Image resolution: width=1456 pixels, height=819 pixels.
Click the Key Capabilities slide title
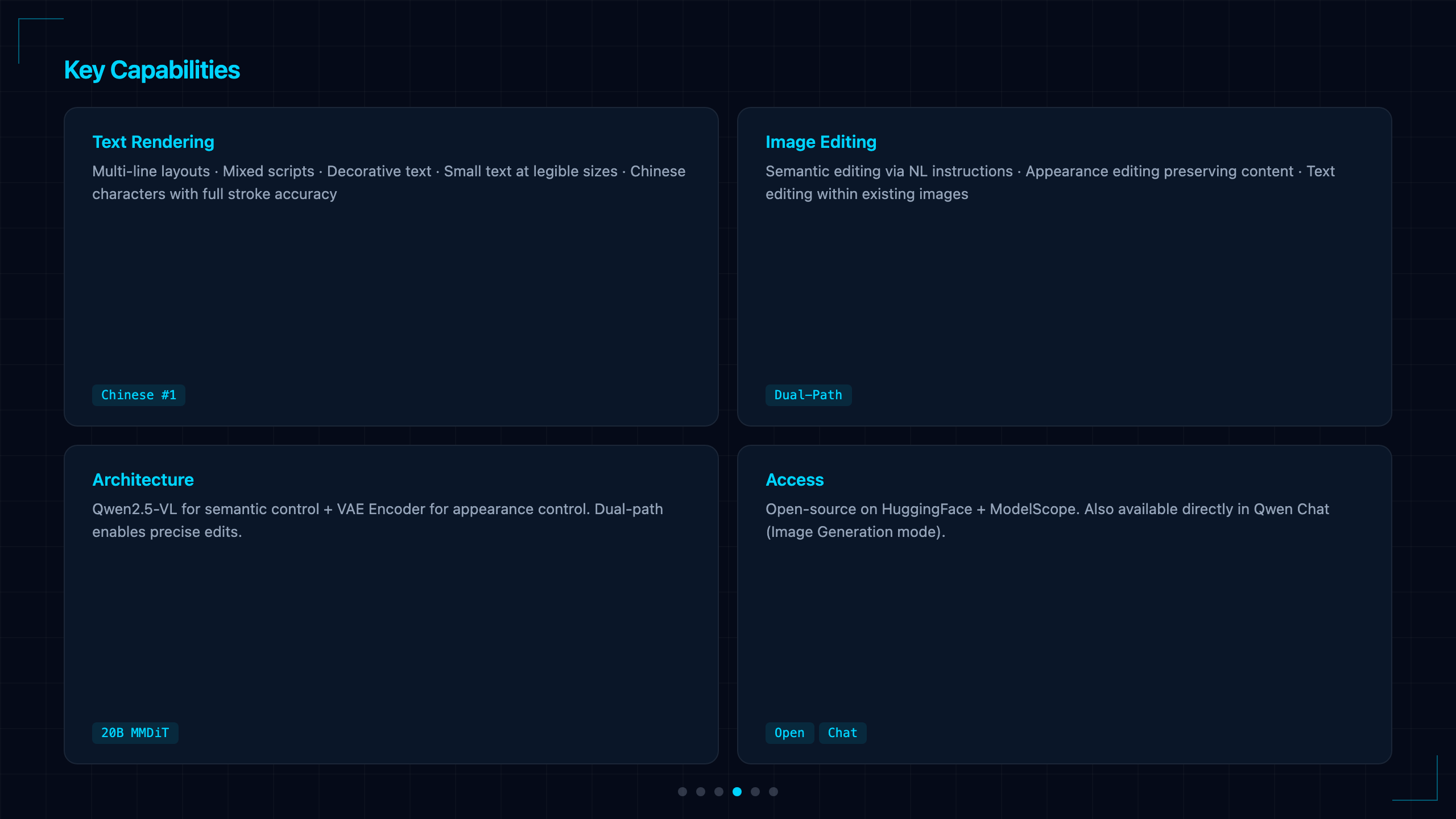tap(152, 70)
